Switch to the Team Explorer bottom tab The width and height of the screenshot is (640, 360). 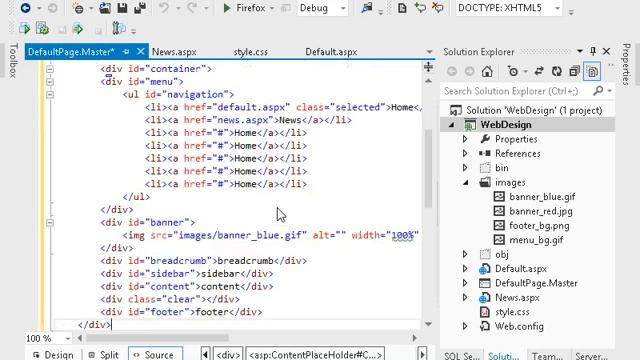point(547,355)
